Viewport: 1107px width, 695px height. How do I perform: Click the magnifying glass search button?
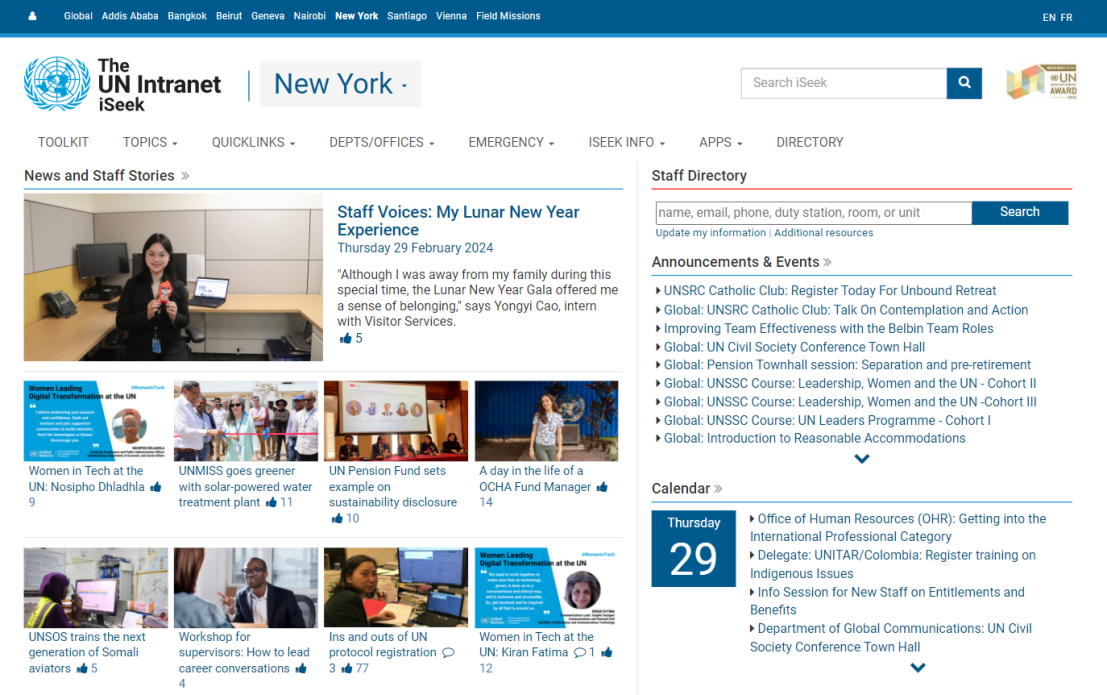coord(964,83)
